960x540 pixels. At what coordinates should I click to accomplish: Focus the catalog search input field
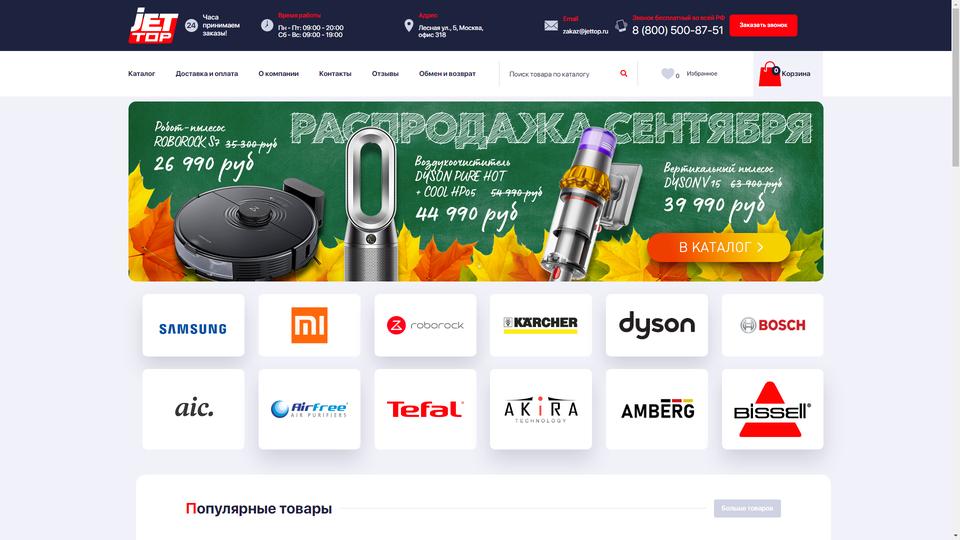(x=560, y=74)
